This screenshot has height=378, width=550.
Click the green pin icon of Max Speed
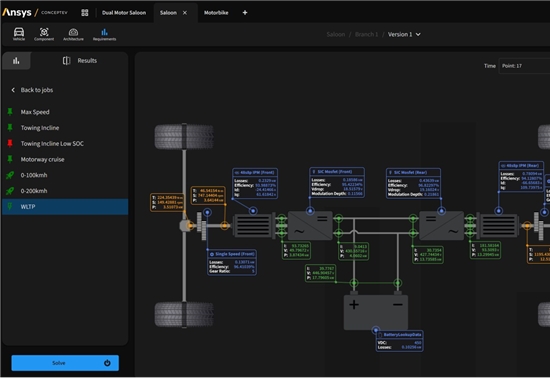click(x=10, y=112)
